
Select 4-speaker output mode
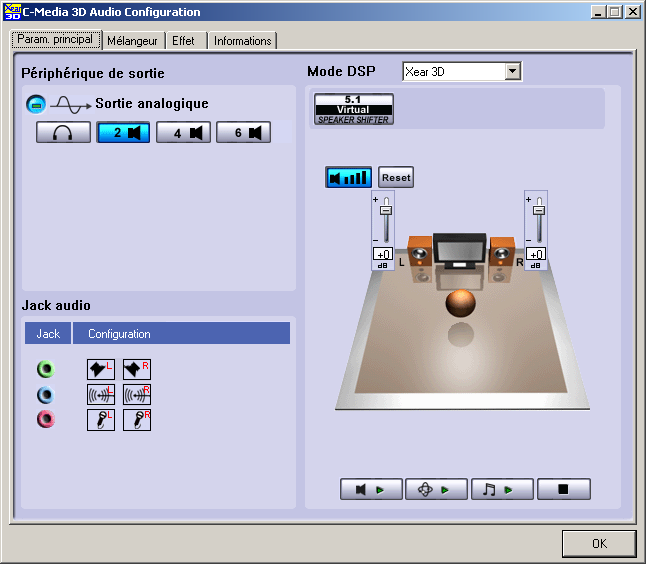(x=183, y=132)
